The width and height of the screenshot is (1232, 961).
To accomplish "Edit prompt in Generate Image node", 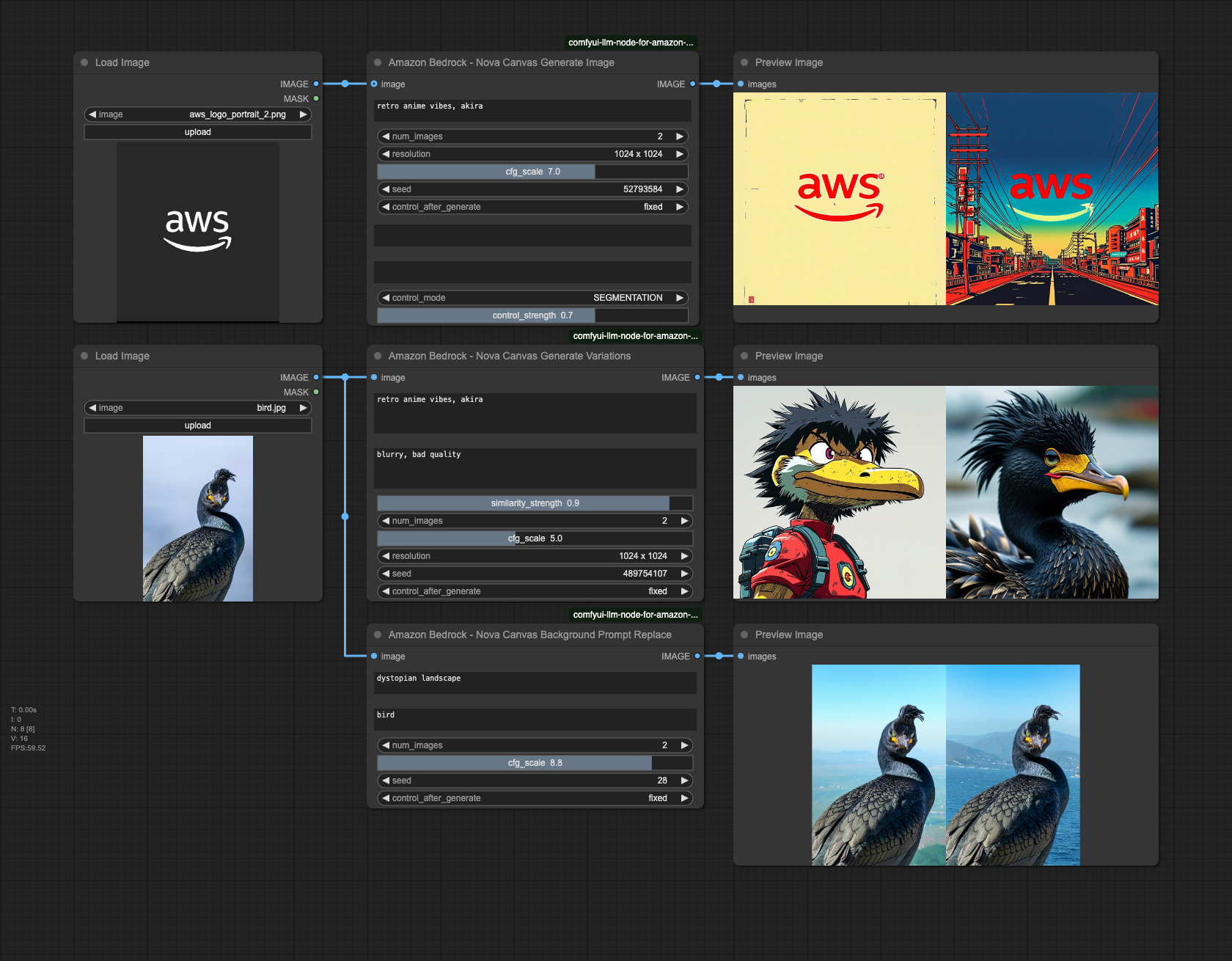I will 532,111.
